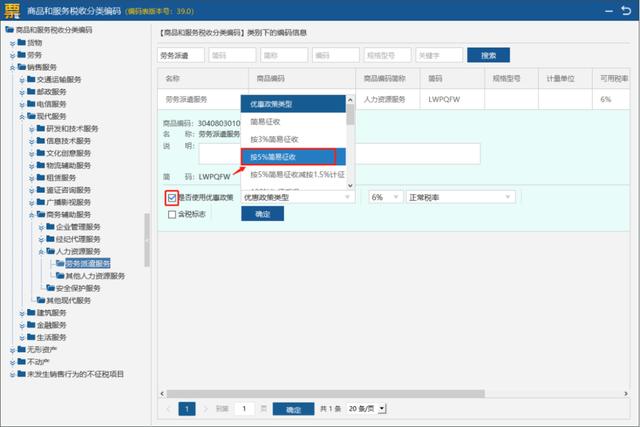Click the folder icon beside 信息技术服务
This screenshot has height=427, width=640.
[x=41, y=140]
